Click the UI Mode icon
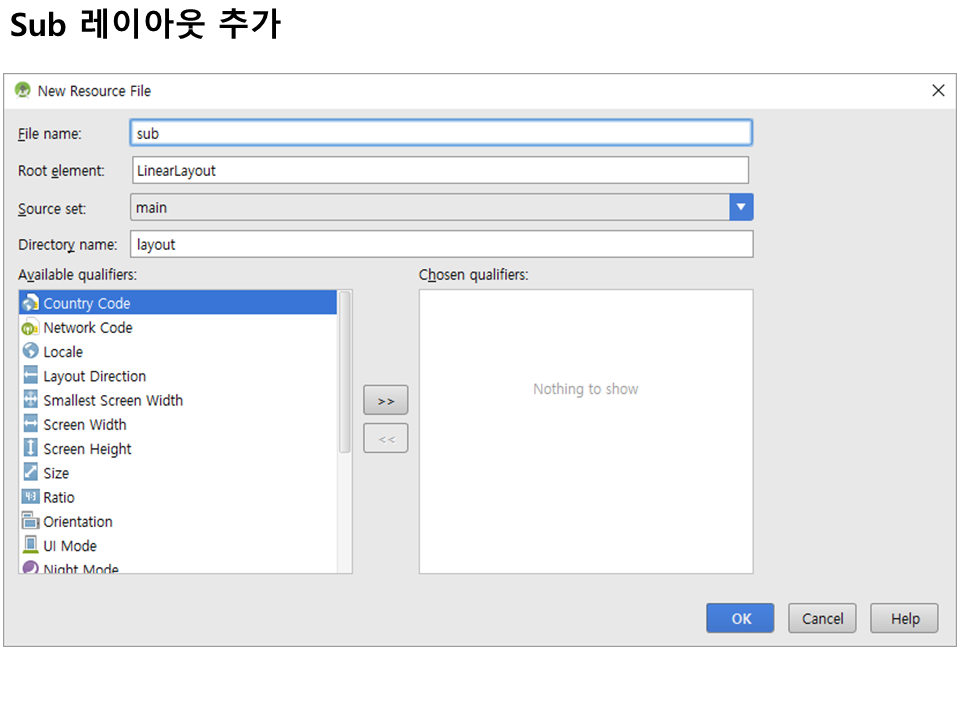The width and height of the screenshot is (960, 720). click(30, 546)
